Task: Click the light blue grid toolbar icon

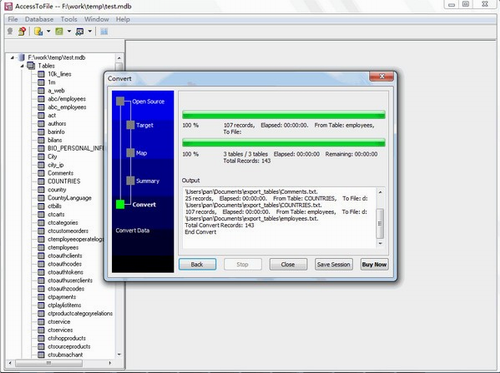Action: click(x=104, y=31)
